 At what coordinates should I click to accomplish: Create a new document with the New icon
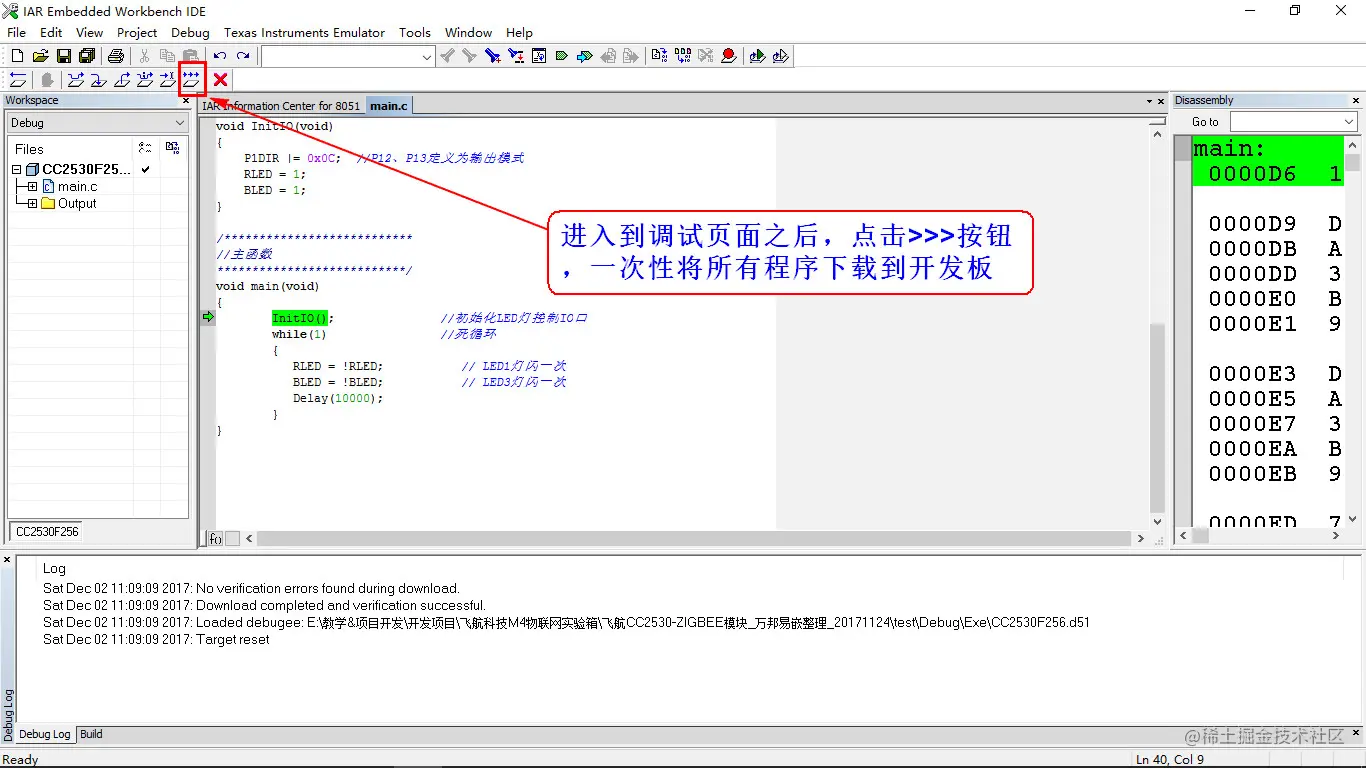tap(17, 56)
